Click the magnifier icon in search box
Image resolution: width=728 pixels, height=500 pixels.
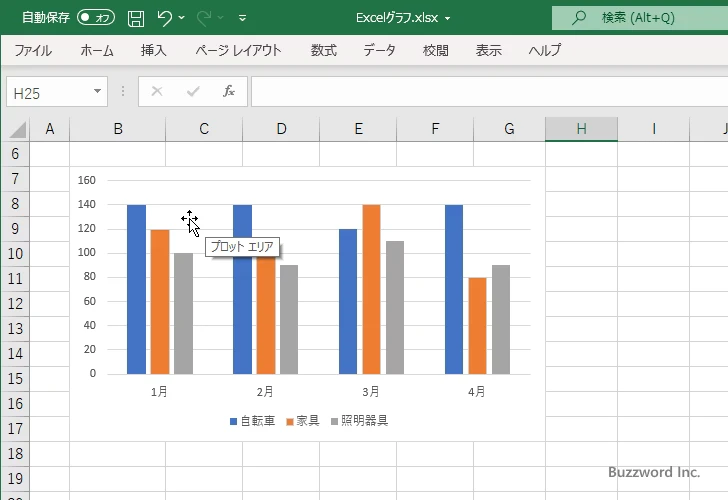578,18
